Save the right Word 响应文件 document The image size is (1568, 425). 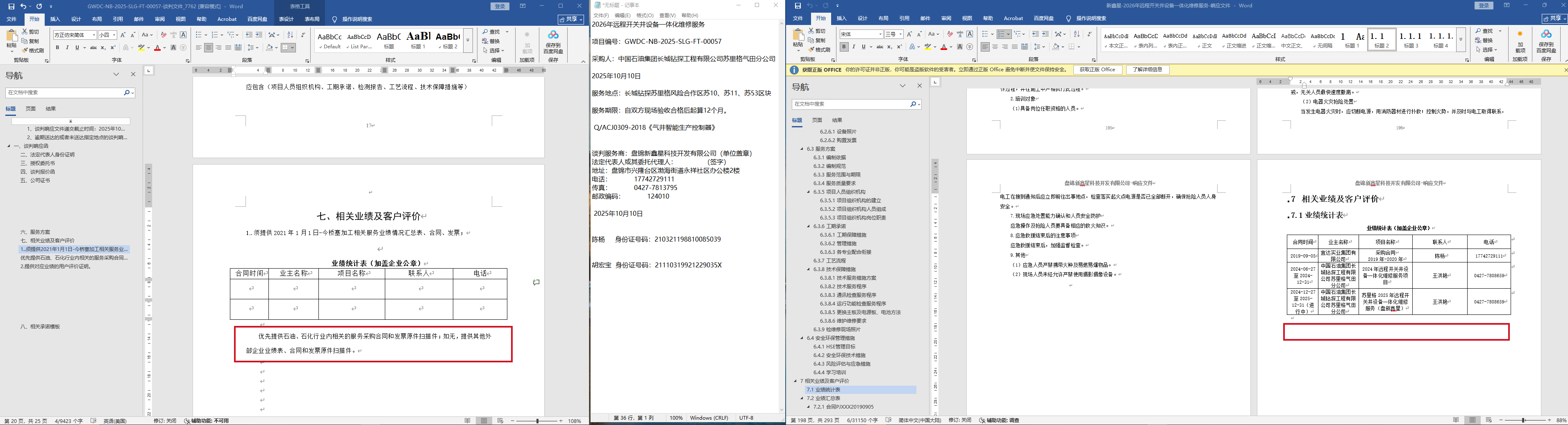798,6
